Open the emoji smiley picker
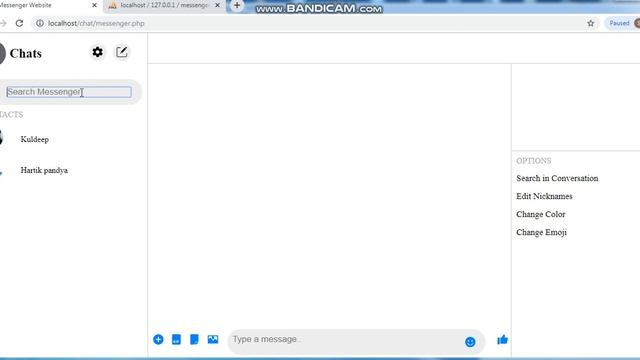This screenshot has width=640, height=360. 470,342
